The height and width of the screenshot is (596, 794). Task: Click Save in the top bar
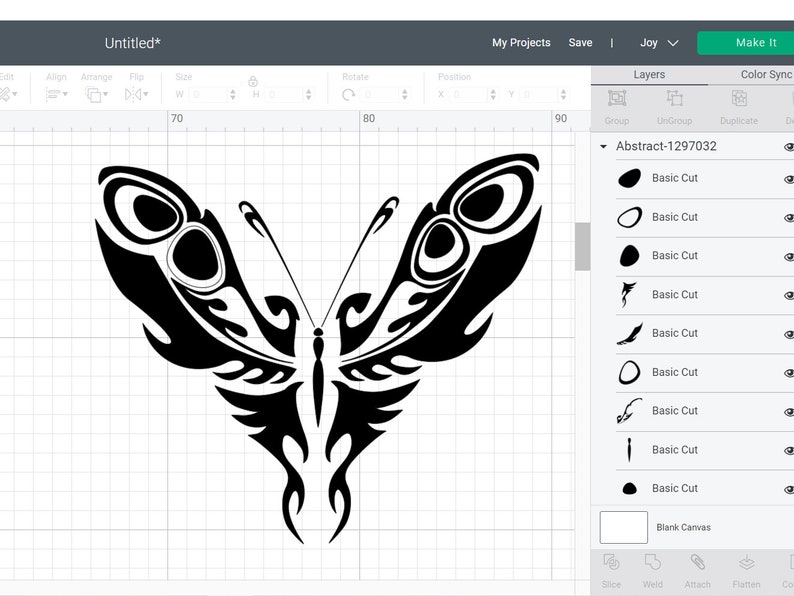click(580, 43)
